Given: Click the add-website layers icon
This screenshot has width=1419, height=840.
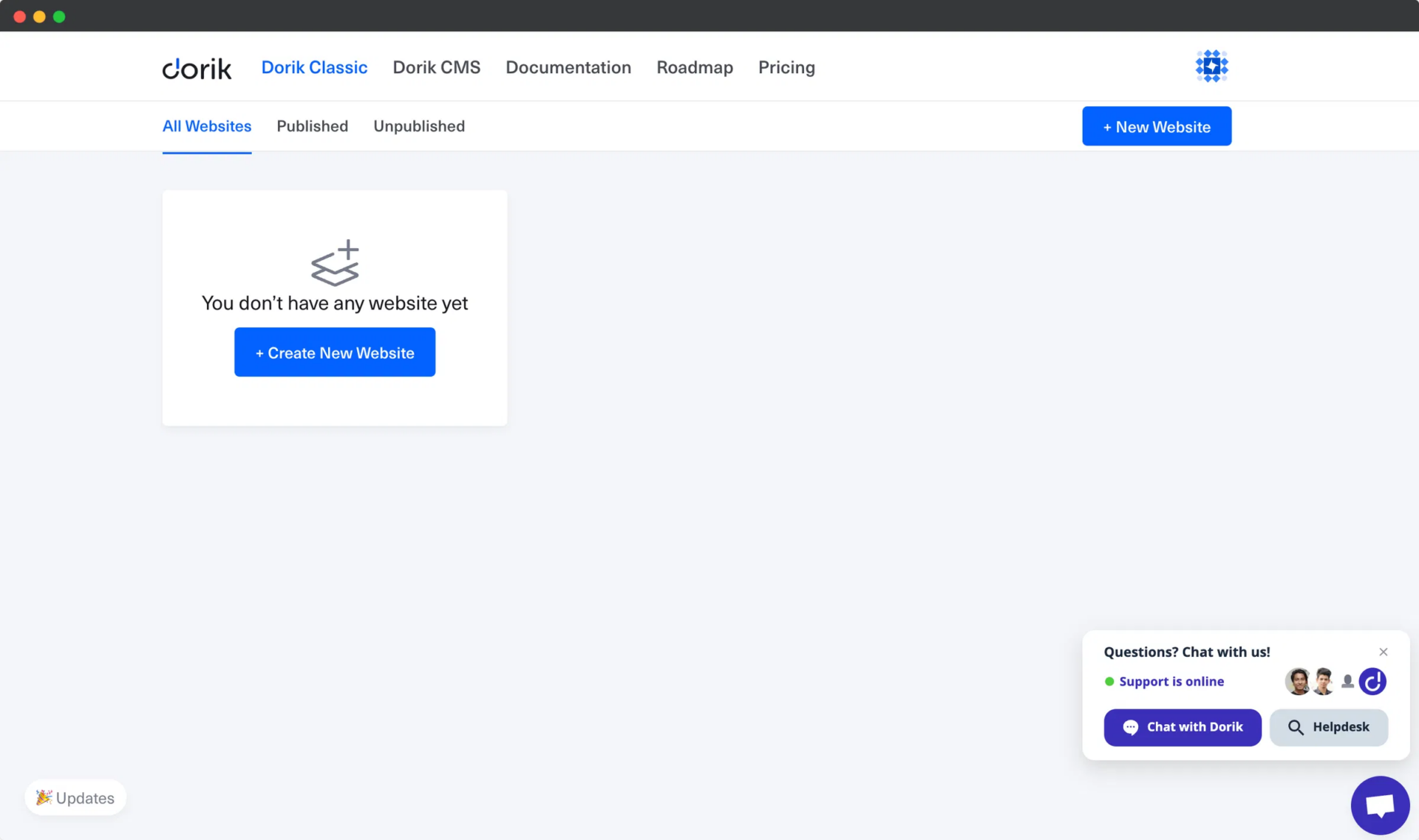Looking at the screenshot, I should coord(336,263).
